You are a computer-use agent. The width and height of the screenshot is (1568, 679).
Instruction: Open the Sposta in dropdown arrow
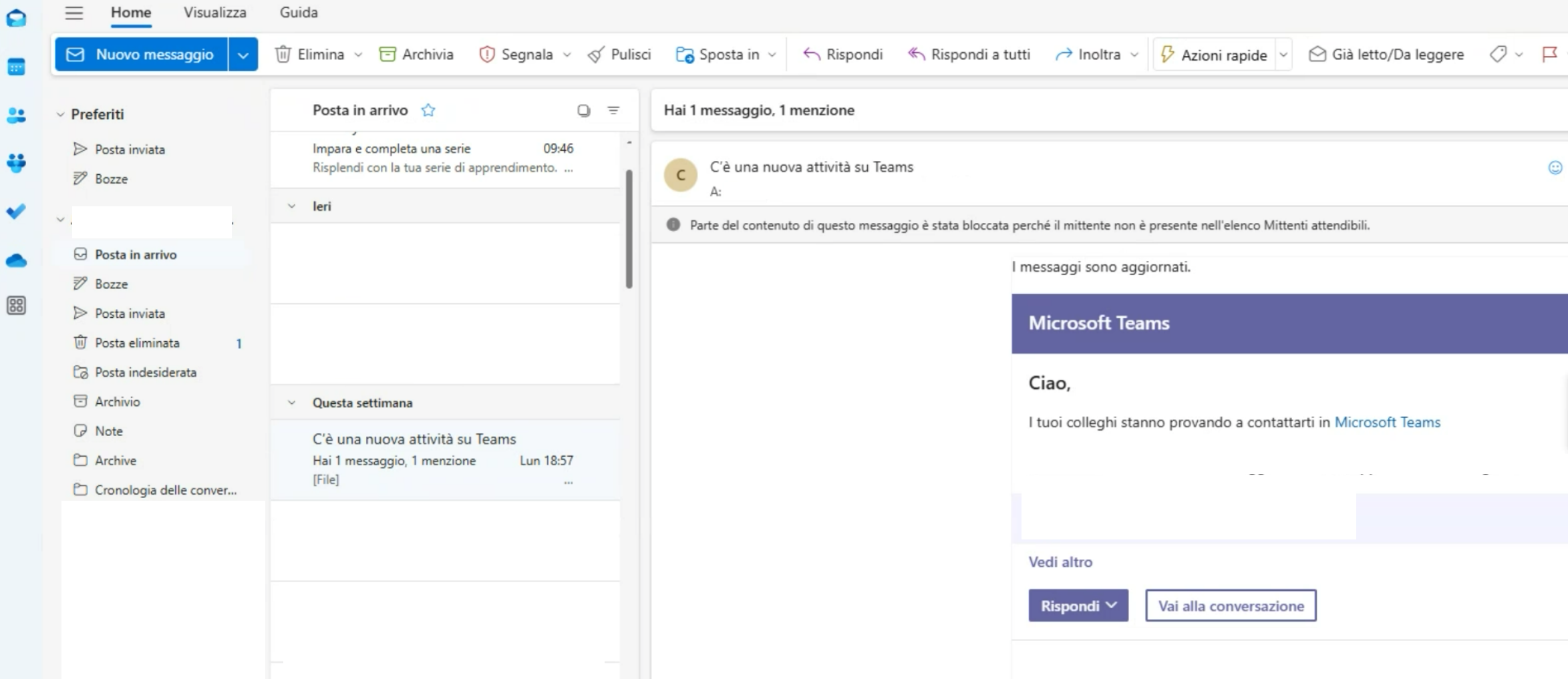coord(772,54)
